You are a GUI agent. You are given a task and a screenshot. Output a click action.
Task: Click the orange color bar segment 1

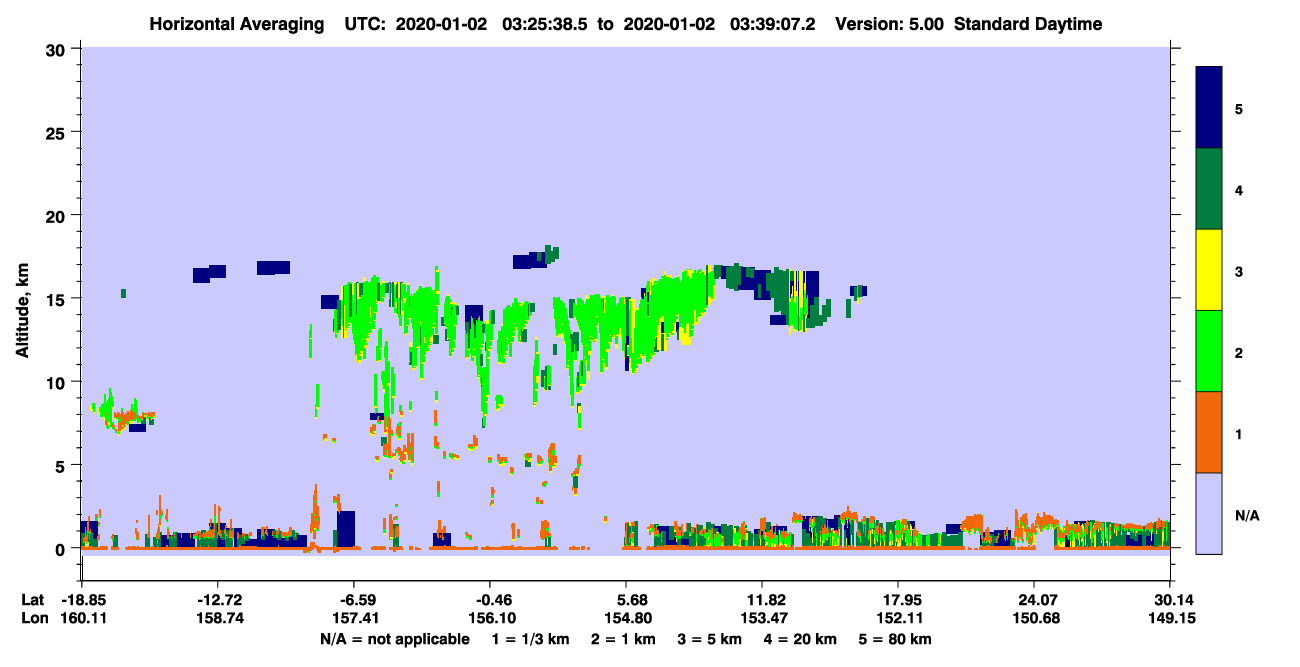[1209, 431]
